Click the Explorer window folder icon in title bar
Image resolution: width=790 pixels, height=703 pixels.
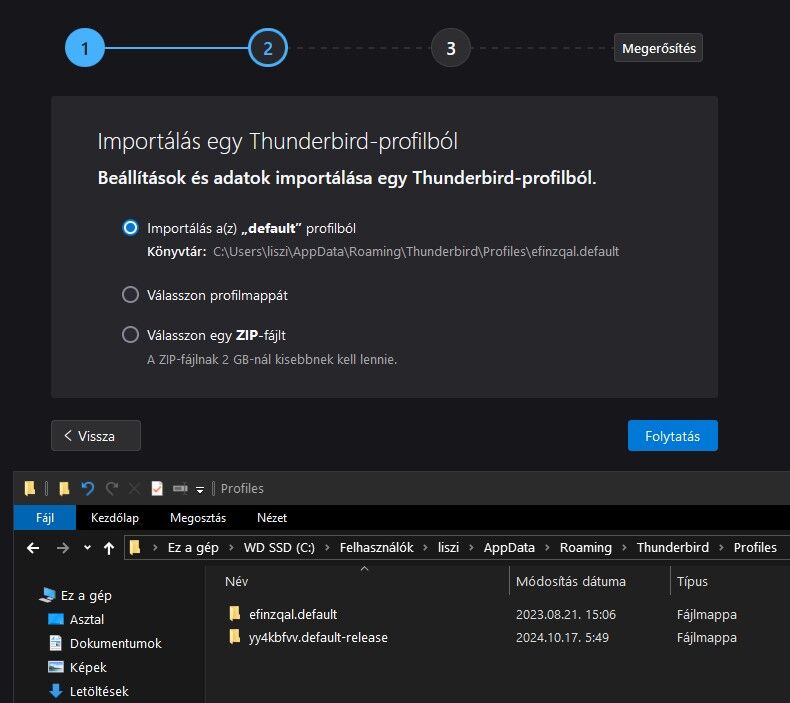[x=30, y=488]
